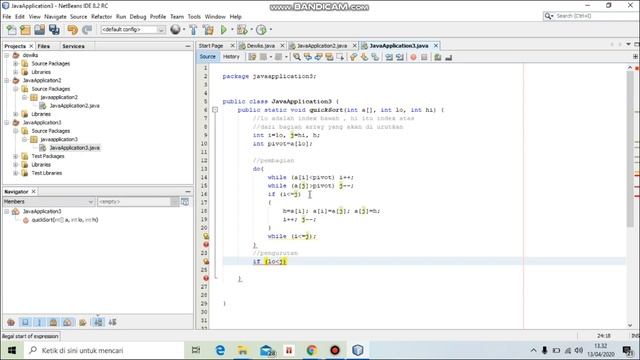Toggle Show Fields filter in Navigator
640x360 pixels.
[25, 322]
